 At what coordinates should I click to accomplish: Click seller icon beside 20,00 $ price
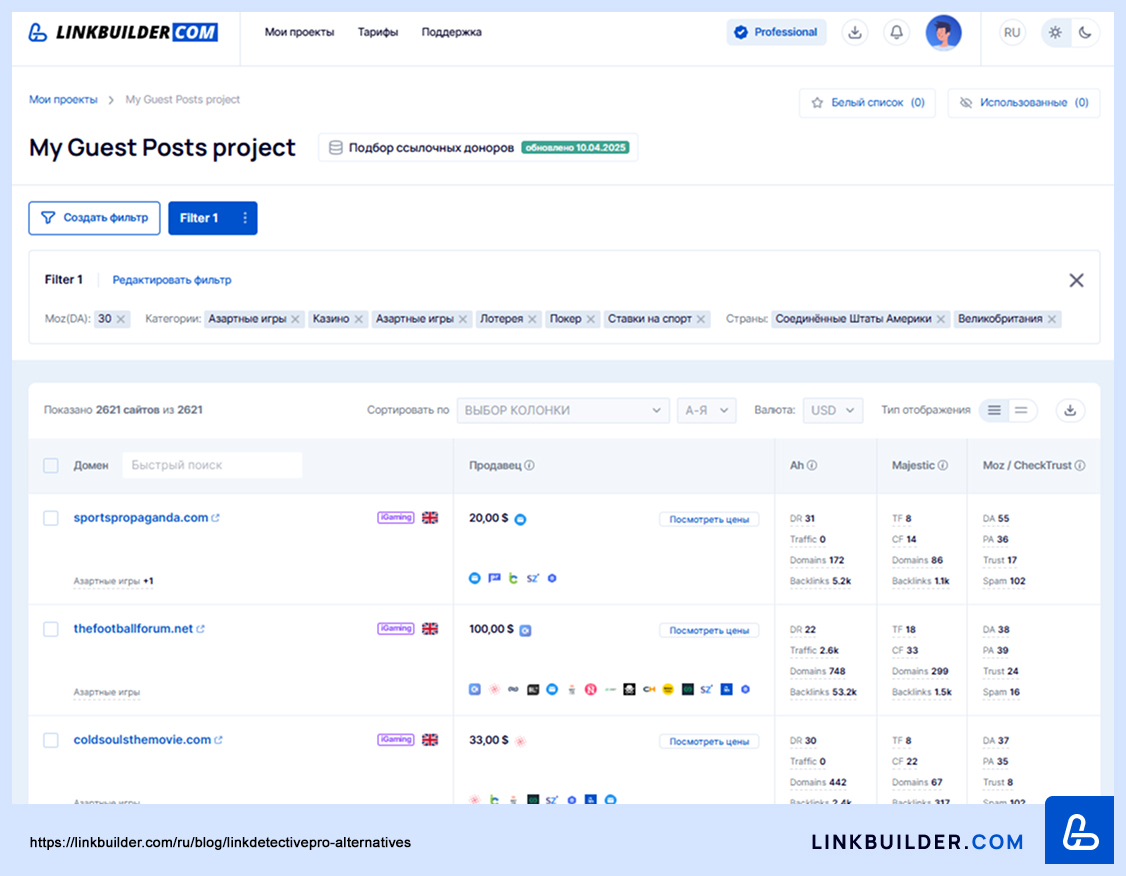pos(521,519)
